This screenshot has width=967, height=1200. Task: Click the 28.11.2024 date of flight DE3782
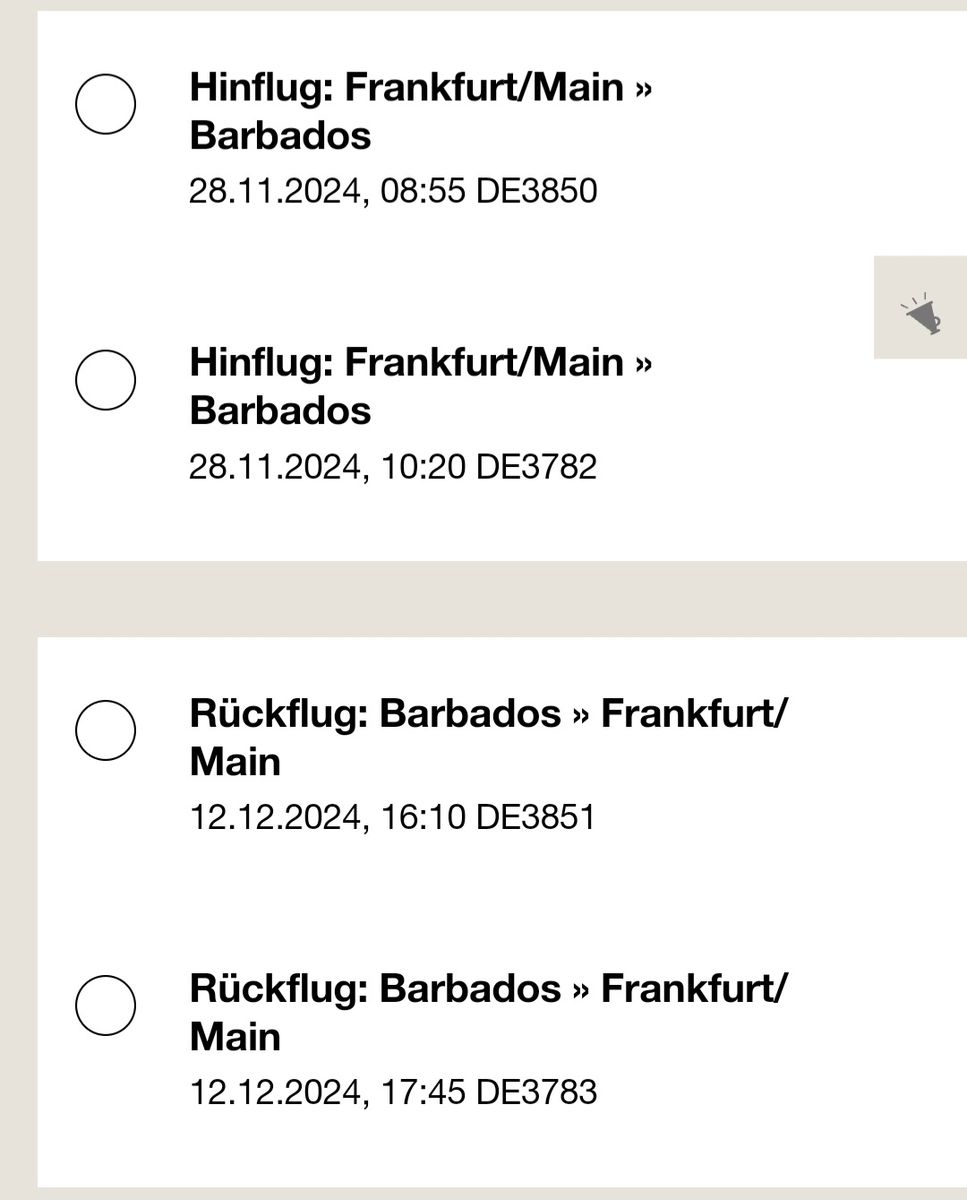click(273, 467)
